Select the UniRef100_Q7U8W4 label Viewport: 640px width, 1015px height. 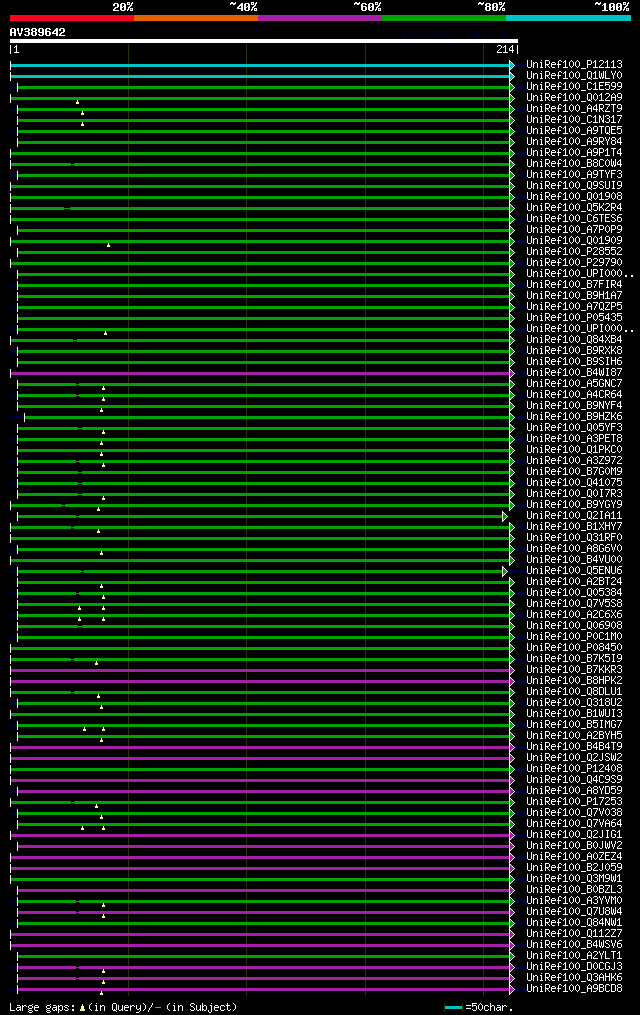click(x=574, y=912)
